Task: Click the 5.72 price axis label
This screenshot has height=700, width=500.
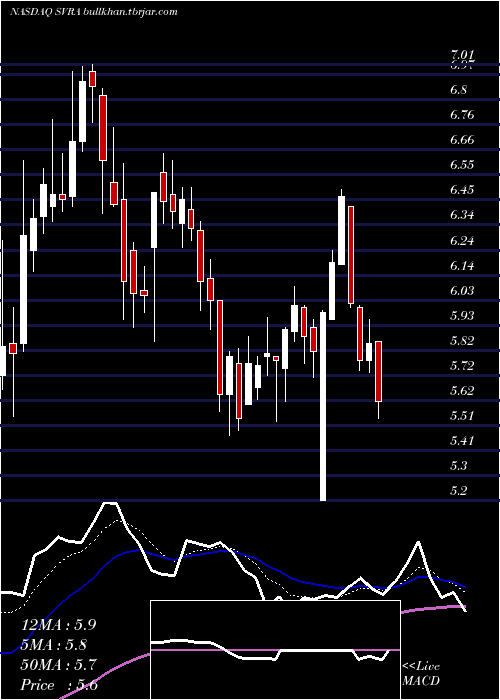Action: click(x=462, y=366)
